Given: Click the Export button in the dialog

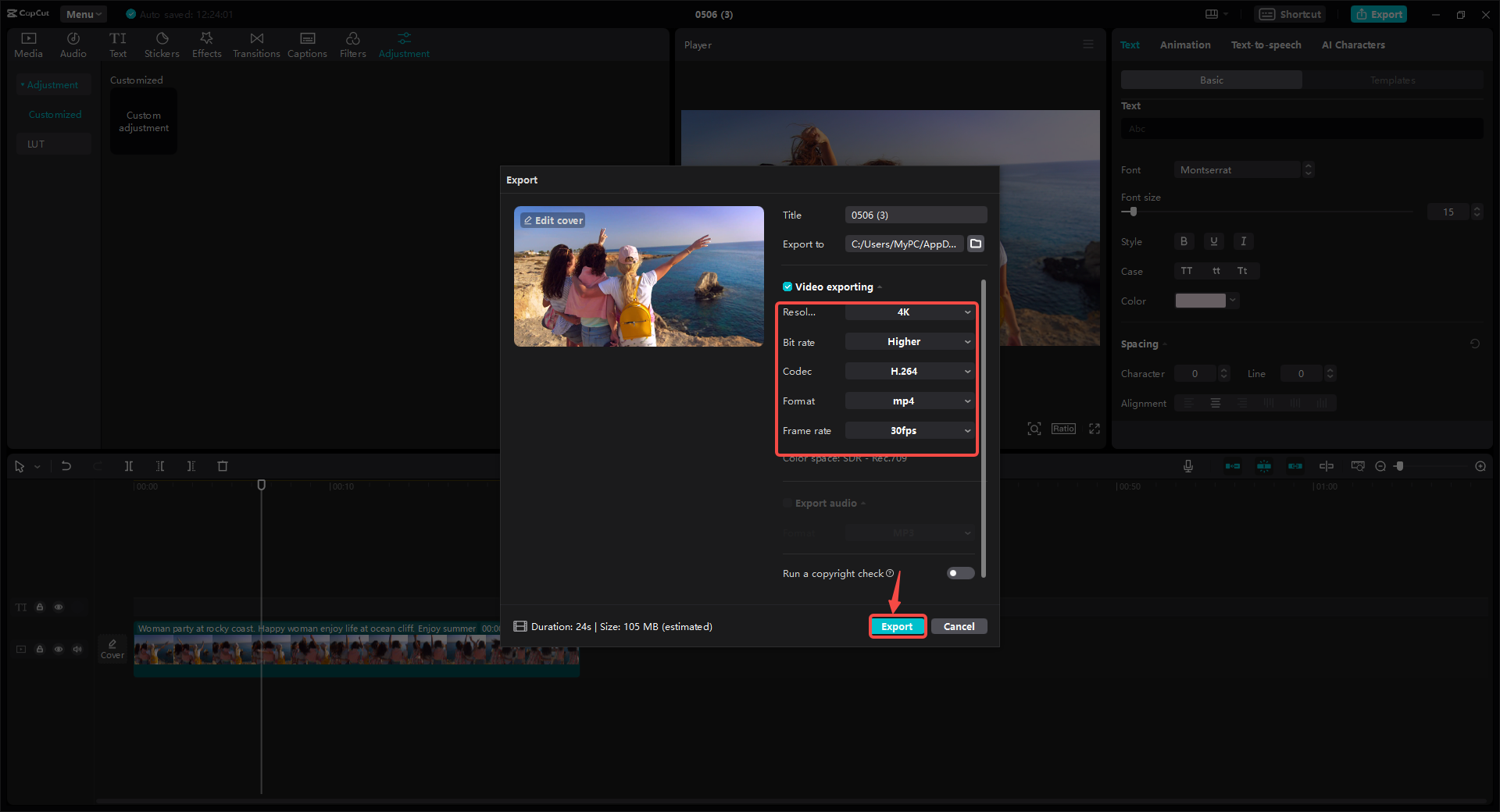Looking at the screenshot, I should pos(897,626).
